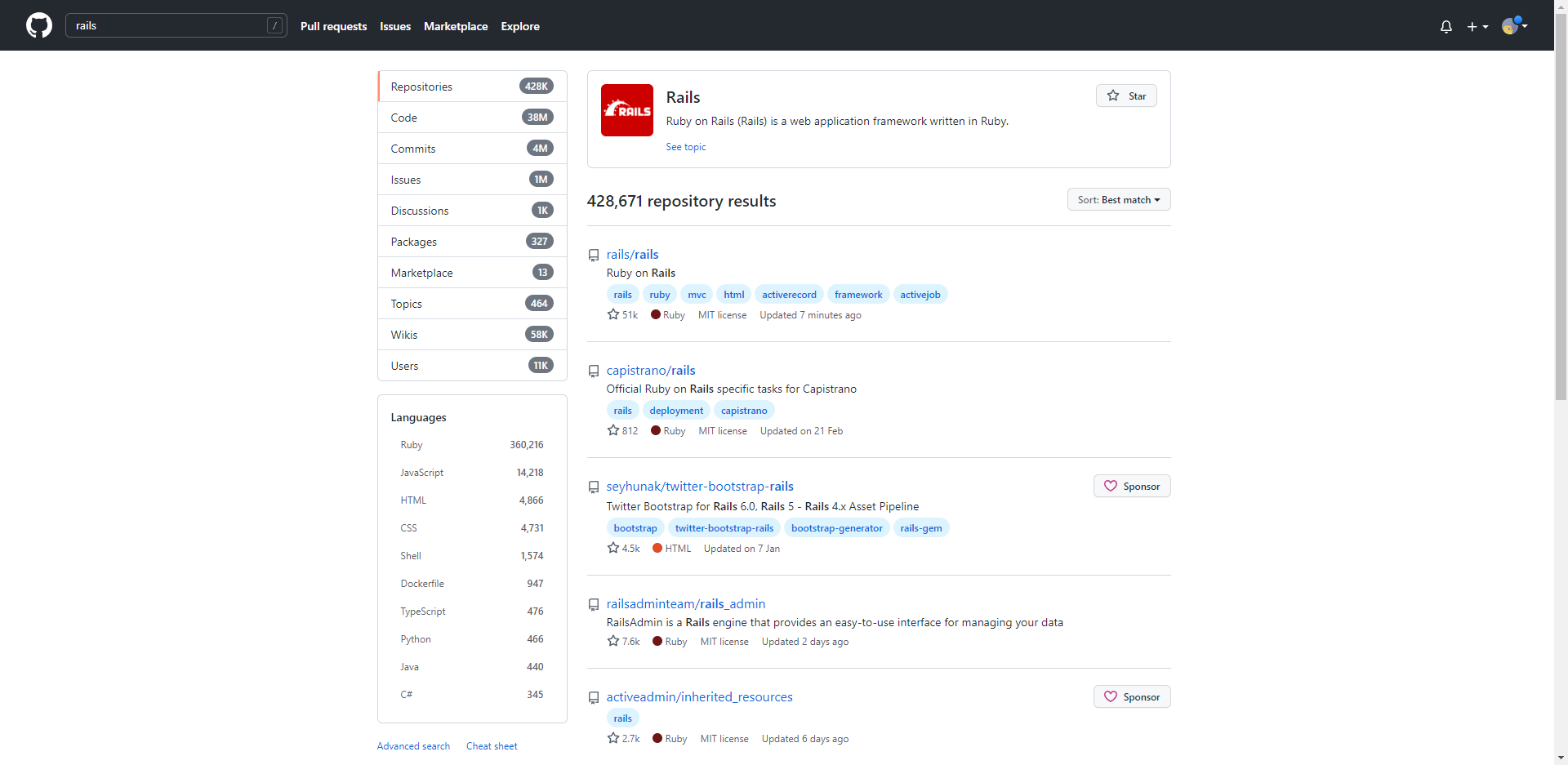Click the GitHub Octocat logo
Viewport: 1568px width, 765px height.
pos(39,25)
